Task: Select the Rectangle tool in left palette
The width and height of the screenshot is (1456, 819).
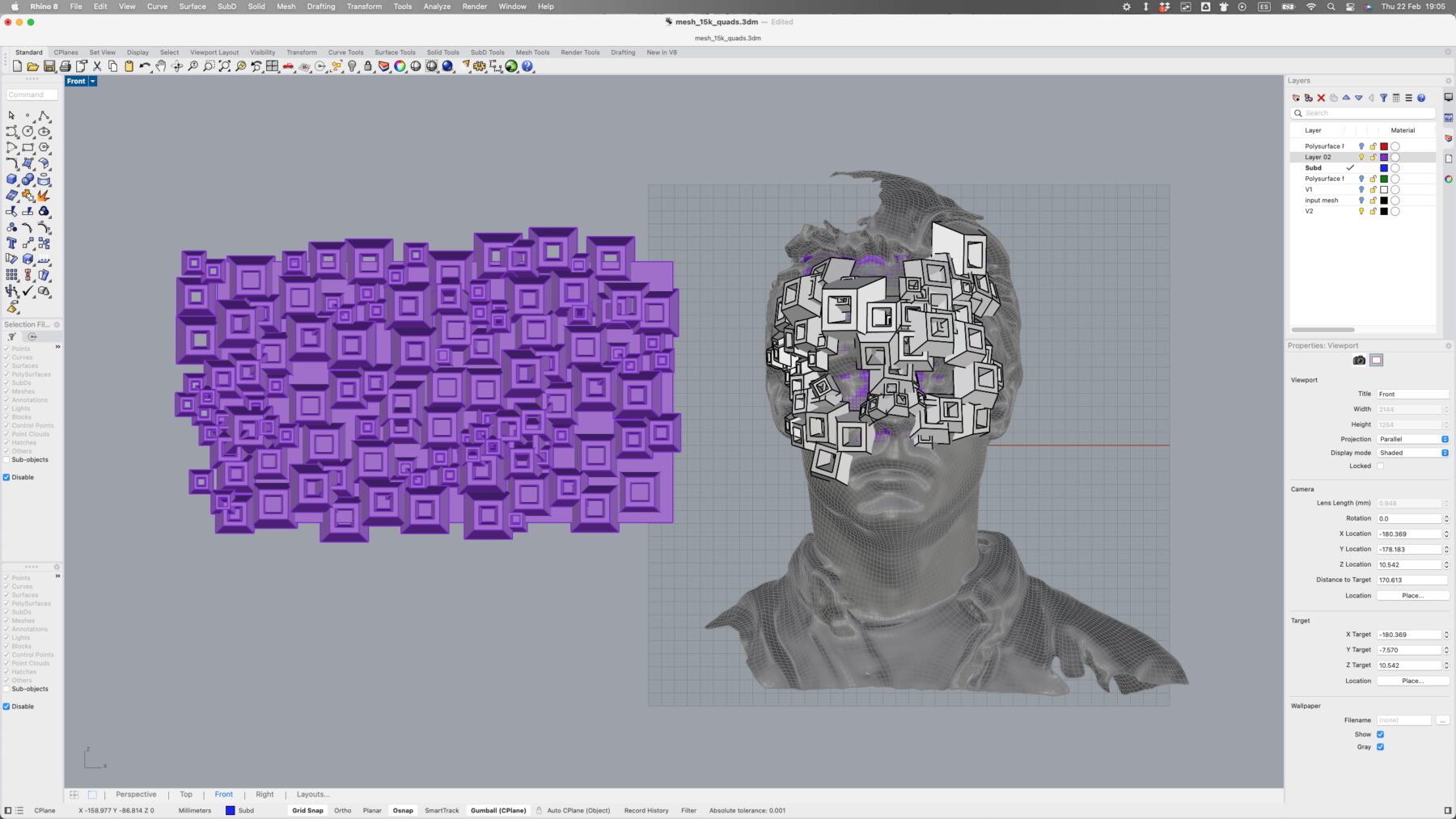Action: pos(28,147)
